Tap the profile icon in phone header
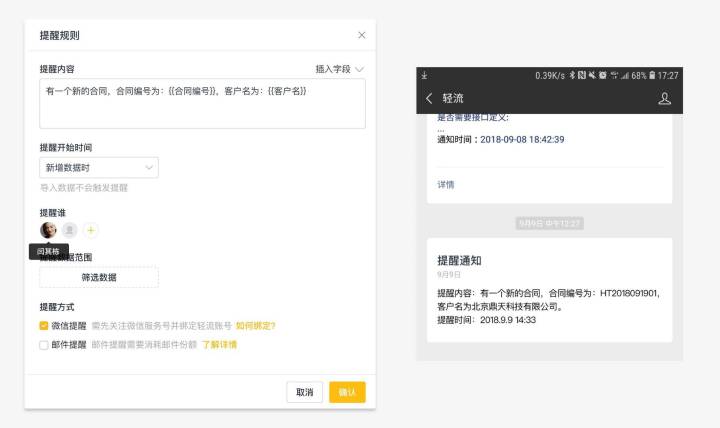Image resolution: width=720 pixels, height=428 pixels. pos(665,98)
